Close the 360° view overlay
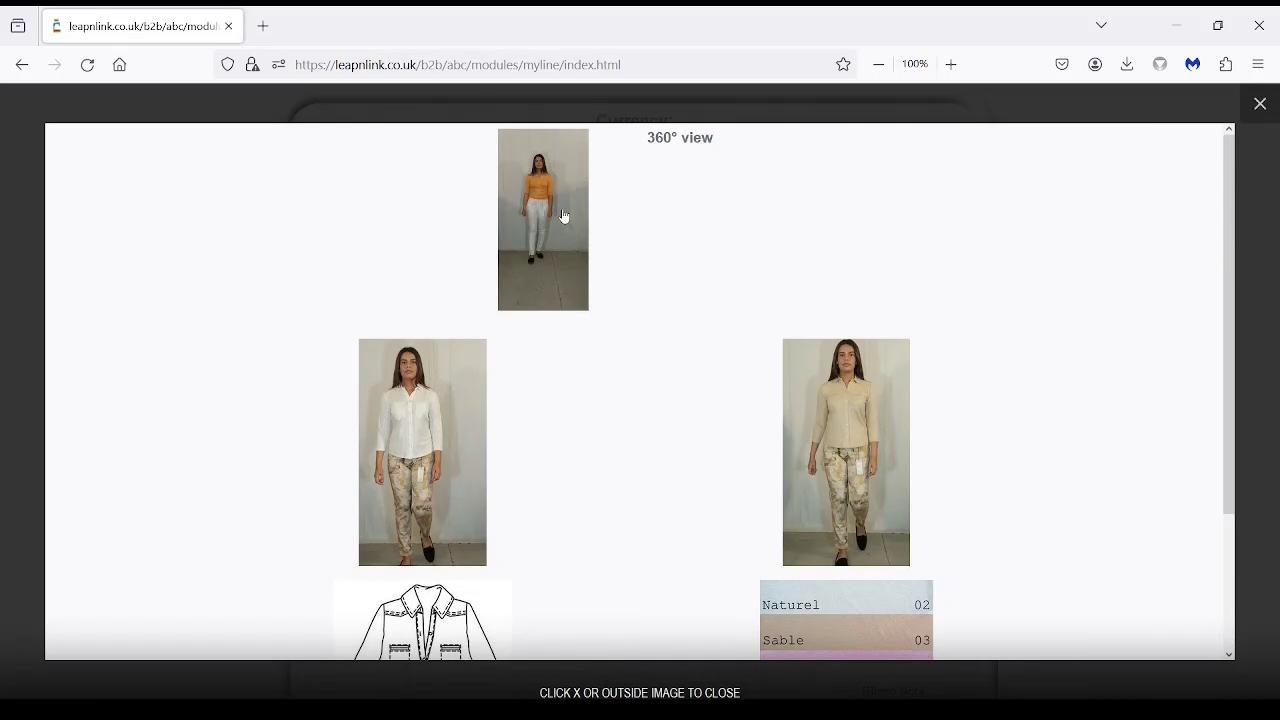1280x720 pixels. coord(1260,103)
